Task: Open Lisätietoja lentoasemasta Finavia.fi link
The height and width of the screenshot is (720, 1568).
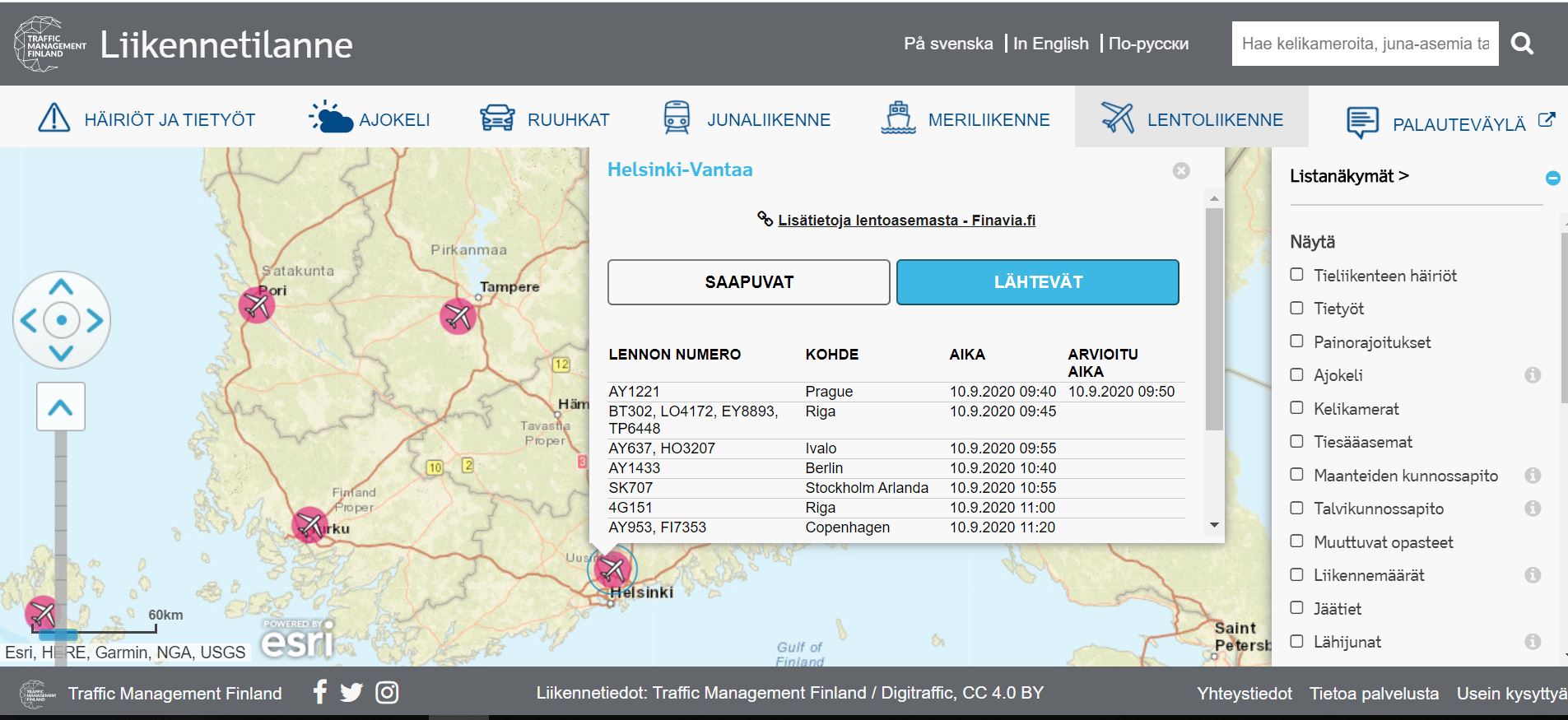Action: [x=905, y=221]
